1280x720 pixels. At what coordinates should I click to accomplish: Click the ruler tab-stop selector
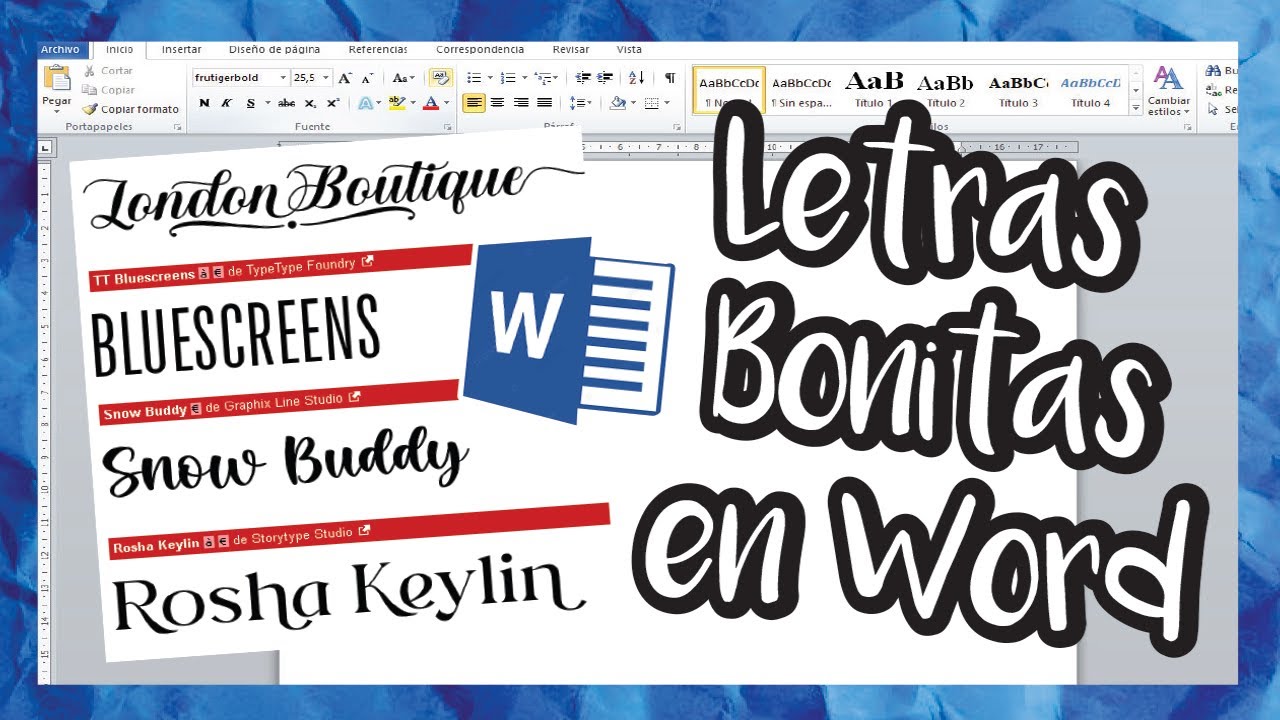(x=45, y=149)
